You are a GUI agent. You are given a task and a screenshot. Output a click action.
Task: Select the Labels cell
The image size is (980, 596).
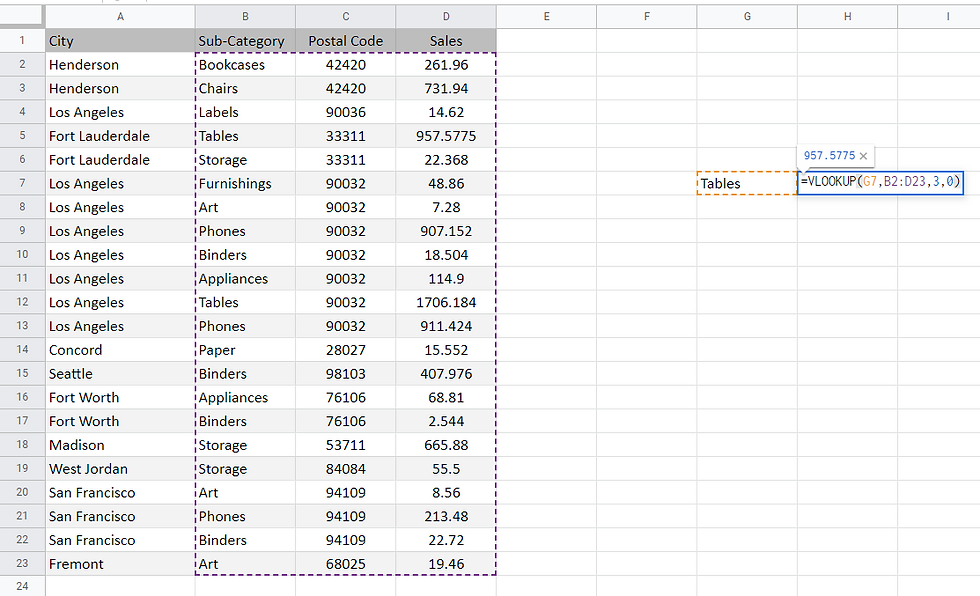[245, 112]
